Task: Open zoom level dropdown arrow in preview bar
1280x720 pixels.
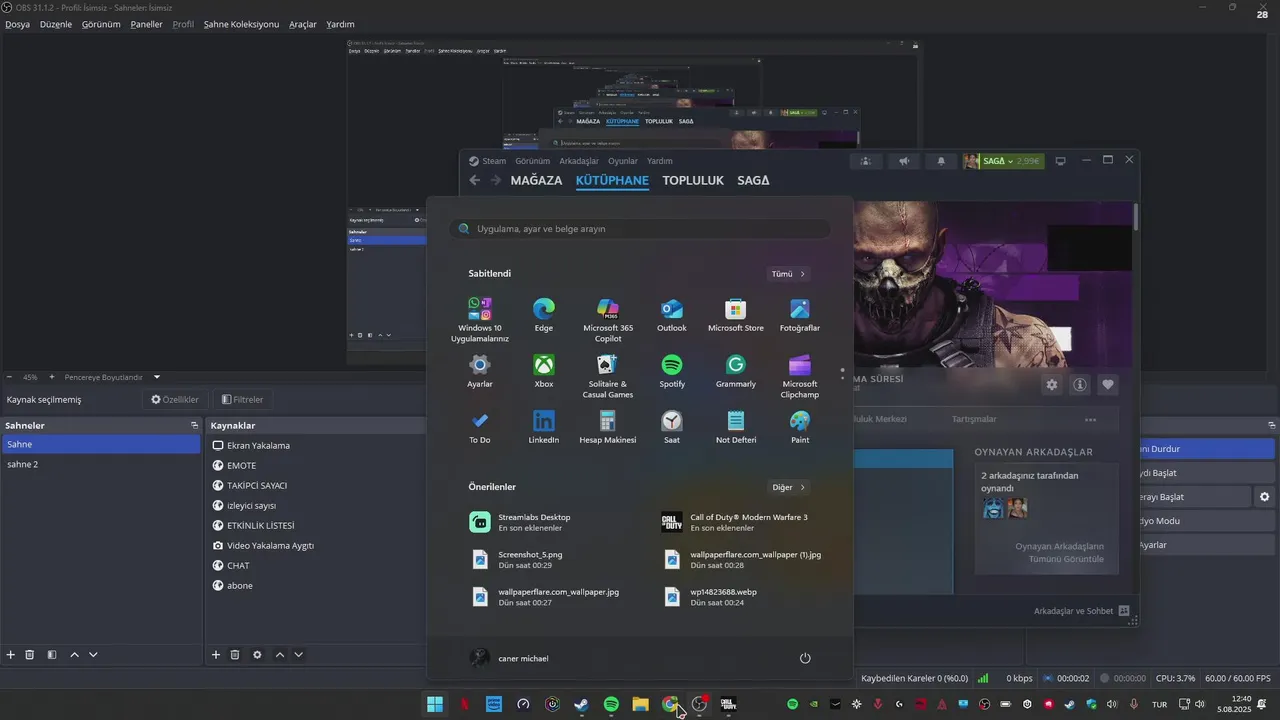Action: [157, 377]
